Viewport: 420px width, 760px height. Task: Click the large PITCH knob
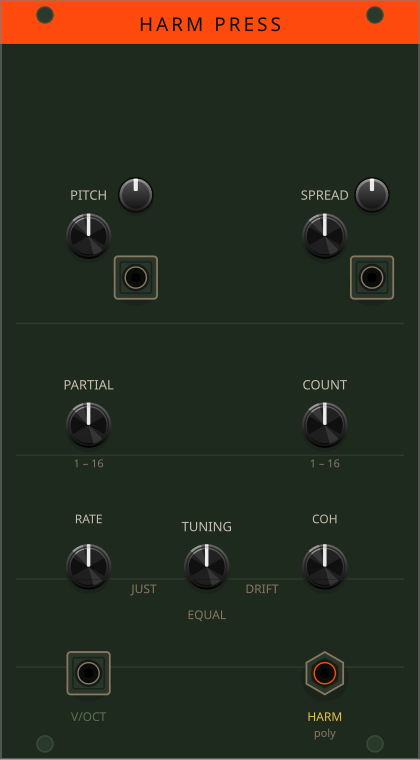89,236
